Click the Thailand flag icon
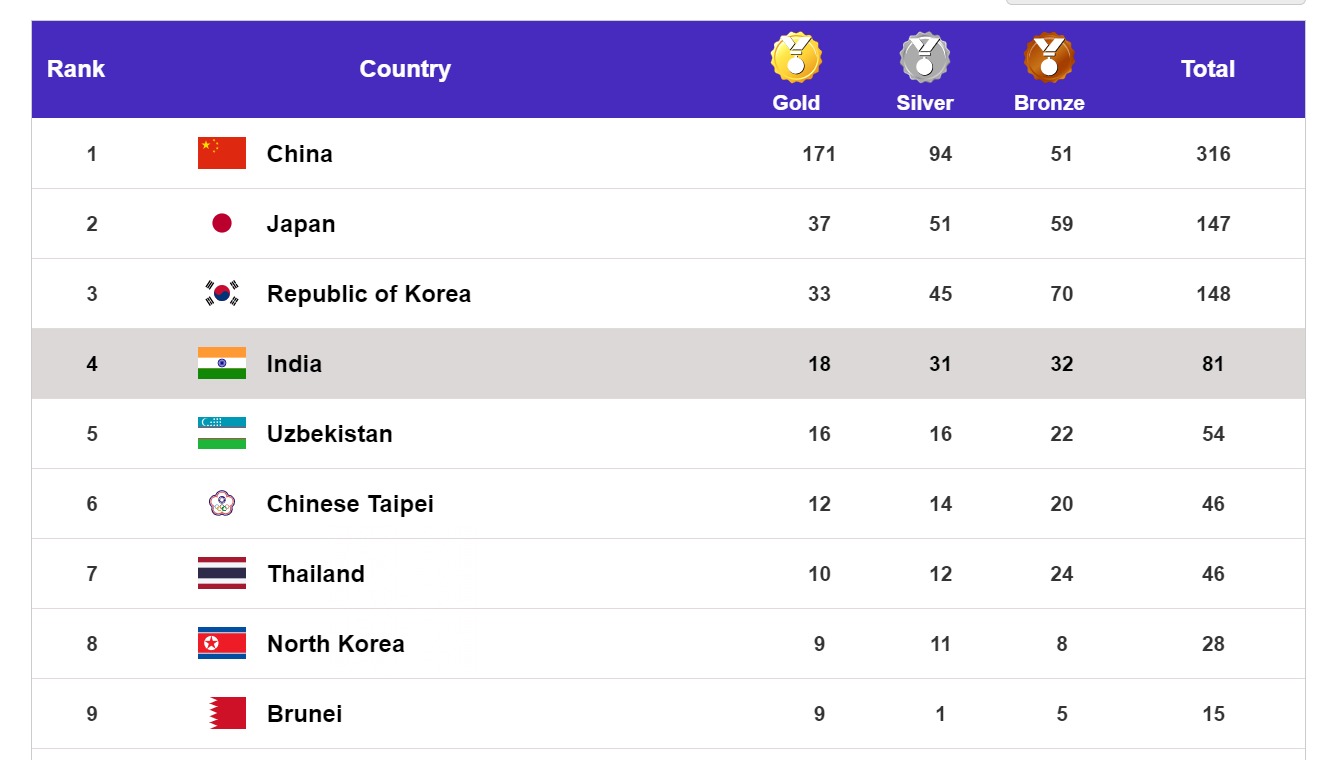Screen dimensions: 1320x760 (222, 573)
